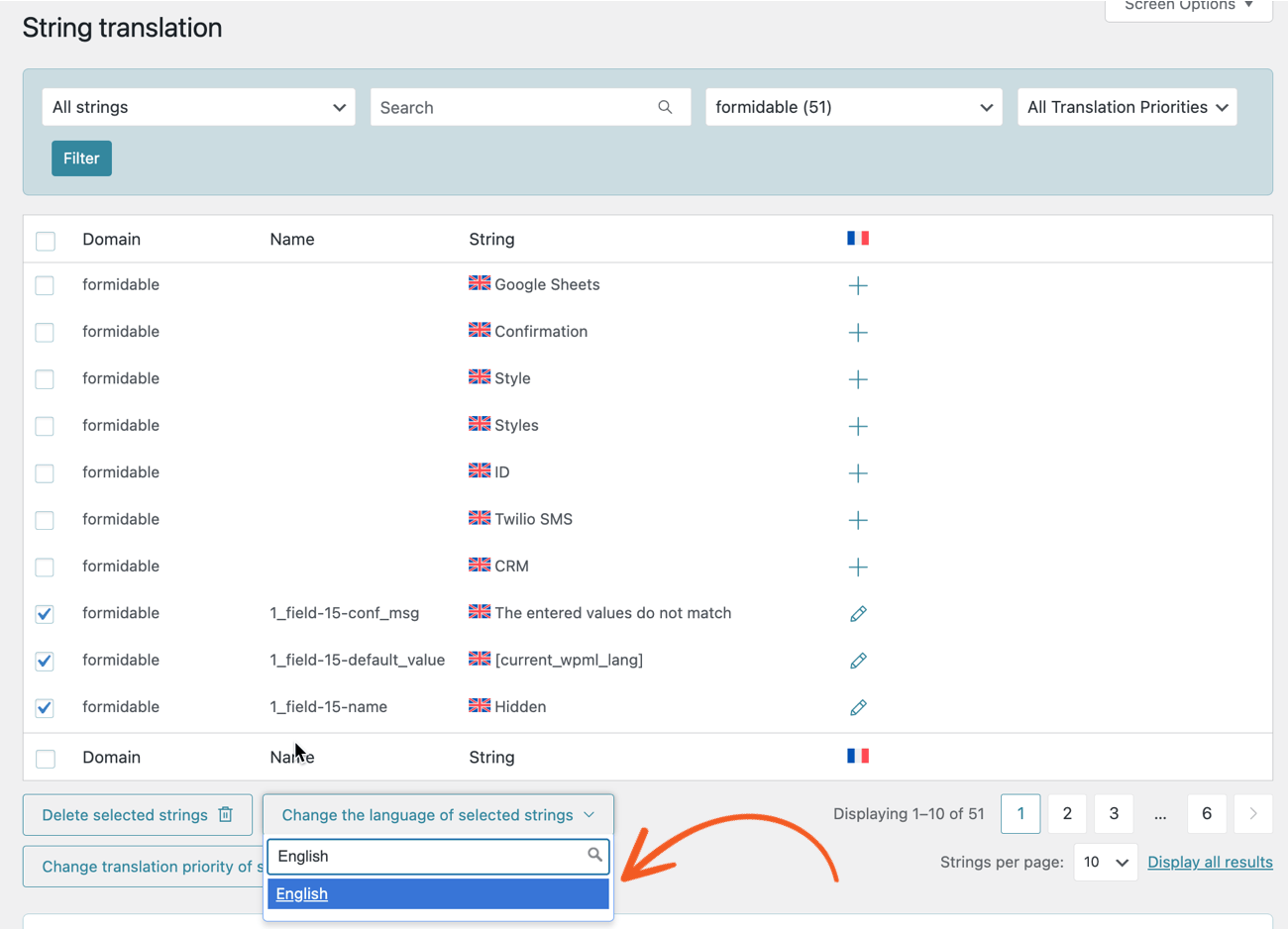Open All Translation Priorities dropdown
1288x931 pixels.
coord(1127,107)
